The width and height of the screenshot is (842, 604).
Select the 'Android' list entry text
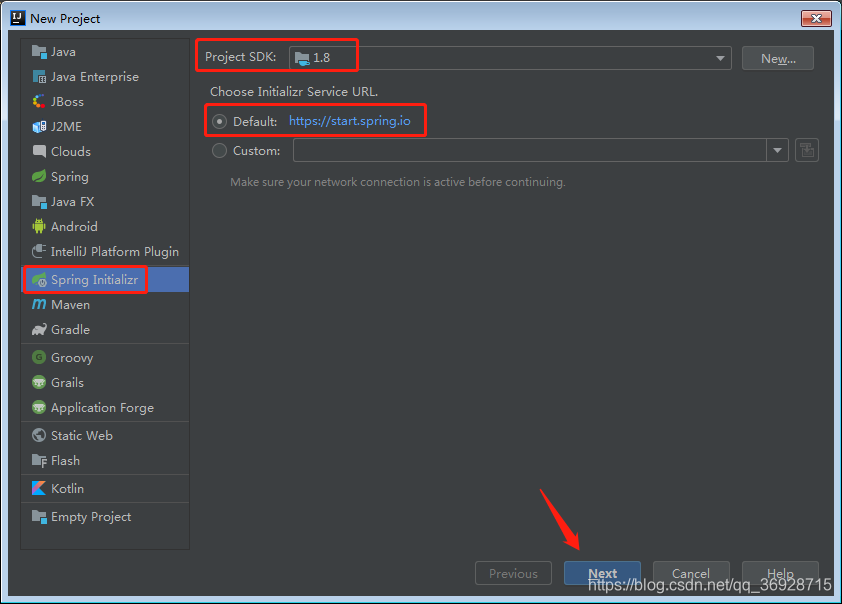tap(74, 227)
